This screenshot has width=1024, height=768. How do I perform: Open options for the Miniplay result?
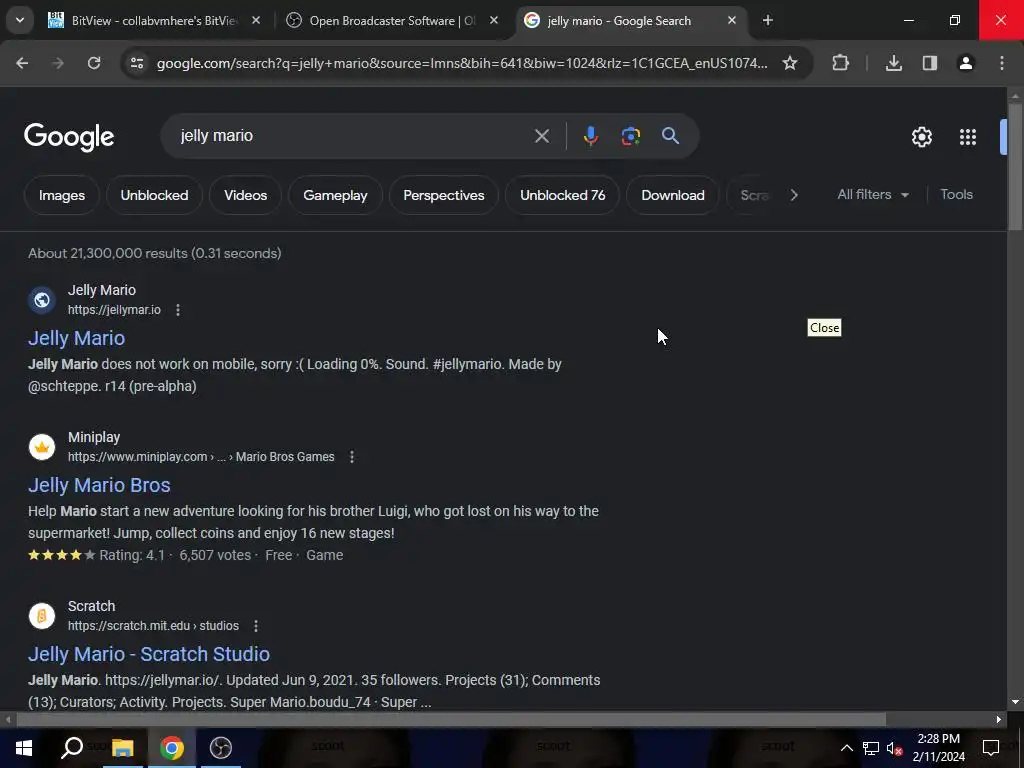click(x=351, y=457)
